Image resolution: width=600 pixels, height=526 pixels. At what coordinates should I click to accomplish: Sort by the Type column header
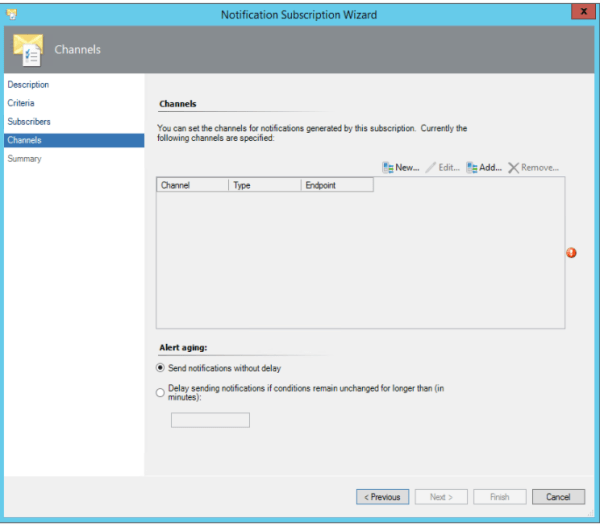point(264,186)
